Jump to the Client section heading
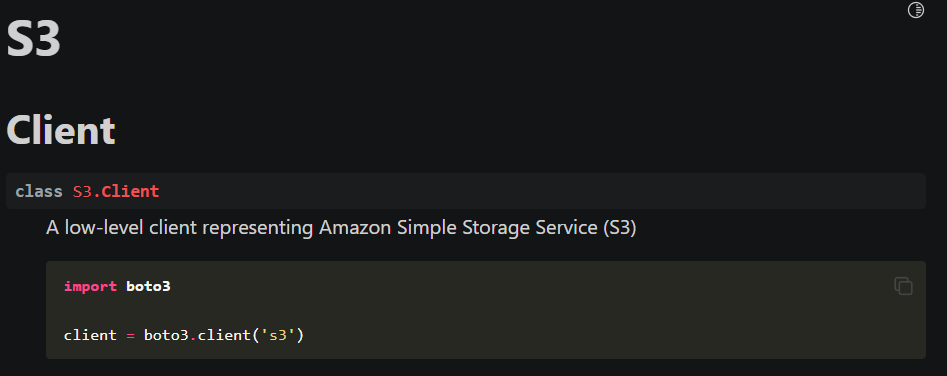 [60, 130]
